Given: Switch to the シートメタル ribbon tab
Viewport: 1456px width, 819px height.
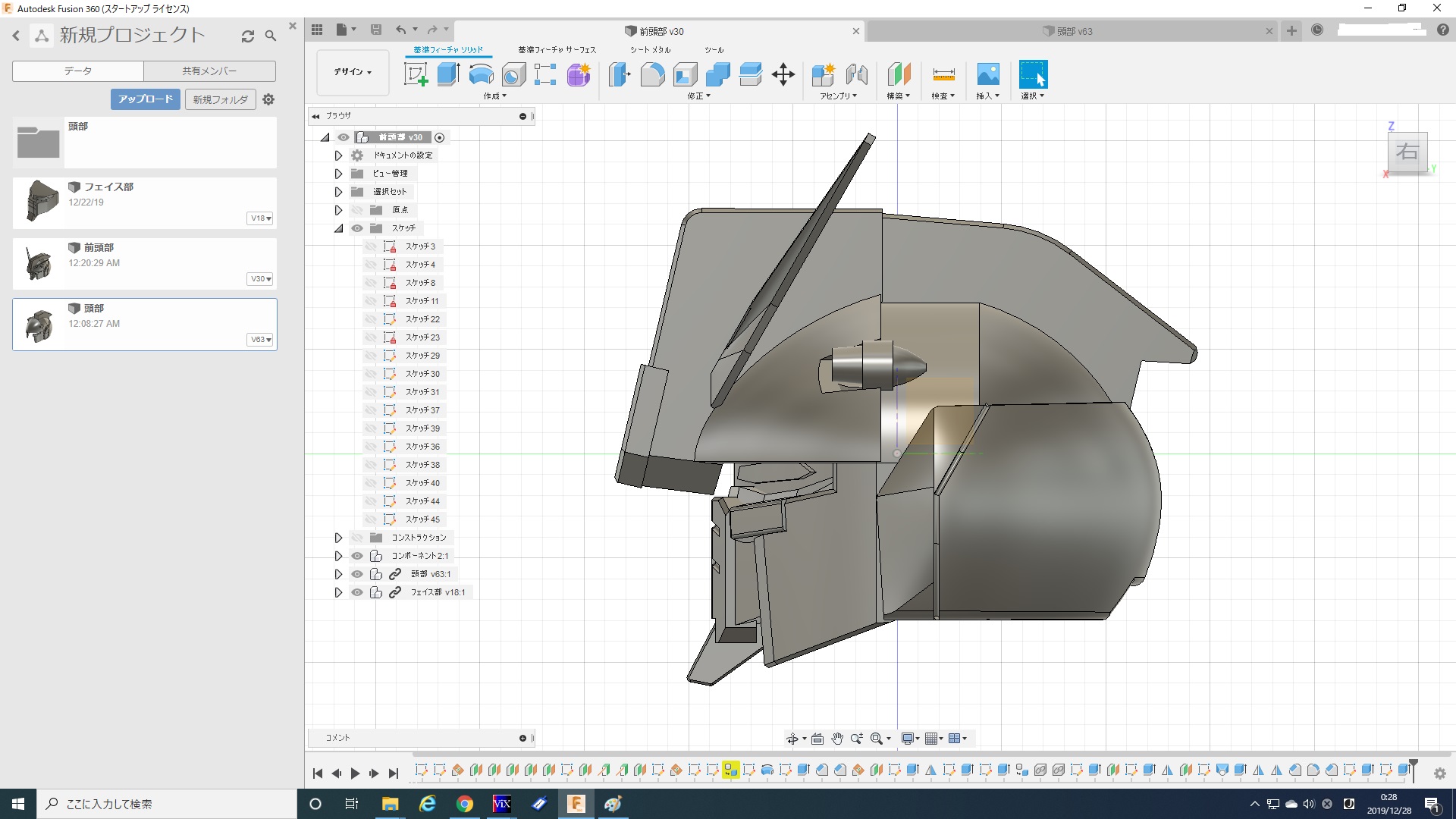Looking at the screenshot, I should (x=650, y=50).
